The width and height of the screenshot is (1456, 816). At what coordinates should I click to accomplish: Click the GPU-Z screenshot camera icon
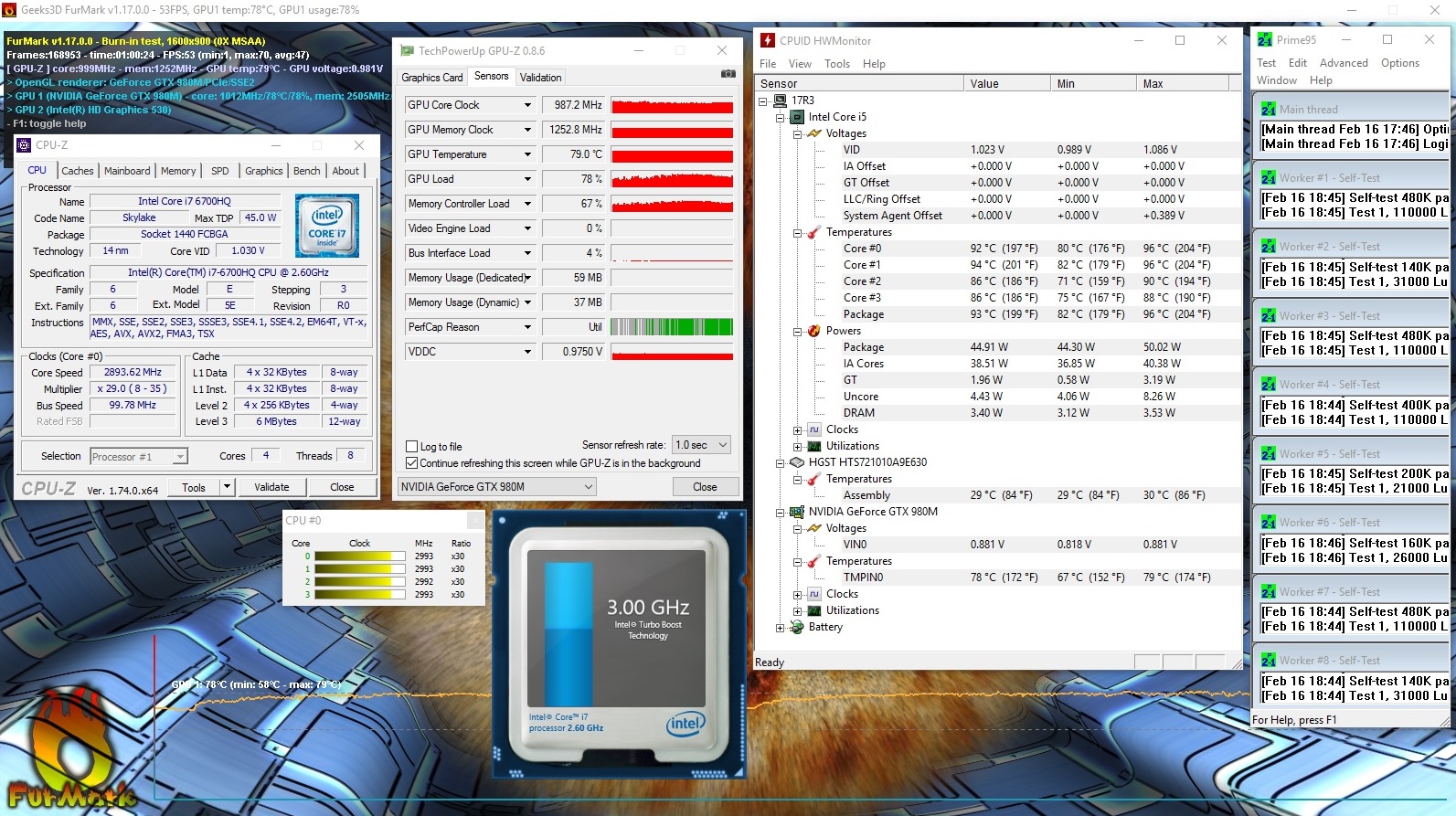728,74
